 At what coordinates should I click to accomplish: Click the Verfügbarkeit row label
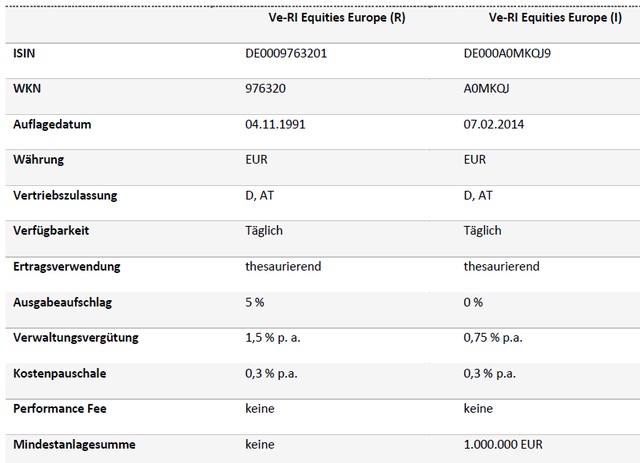(52, 231)
